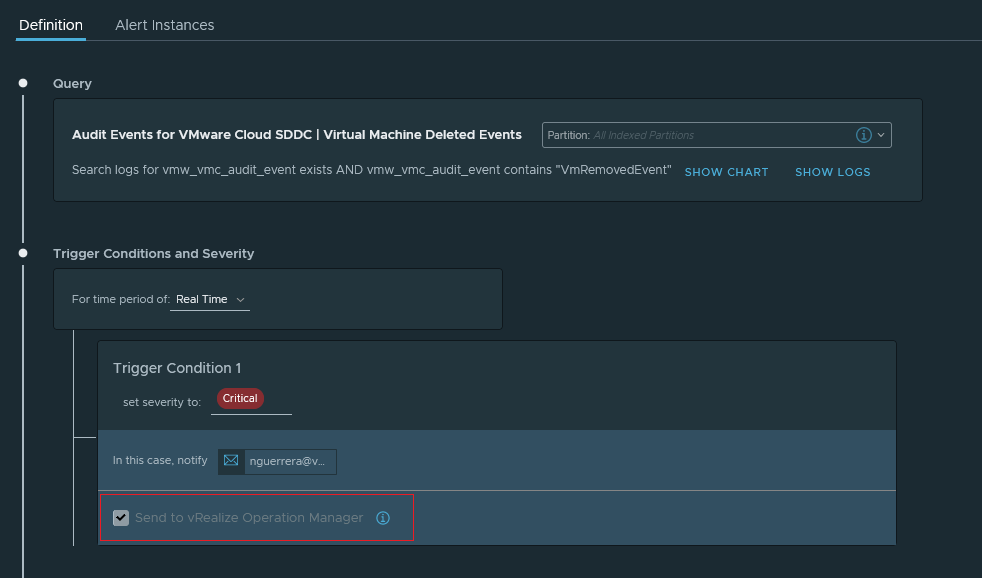Image resolution: width=982 pixels, height=578 pixels.
Task: Expand the Partition dropdown chevron
Action: coord(881,135)
